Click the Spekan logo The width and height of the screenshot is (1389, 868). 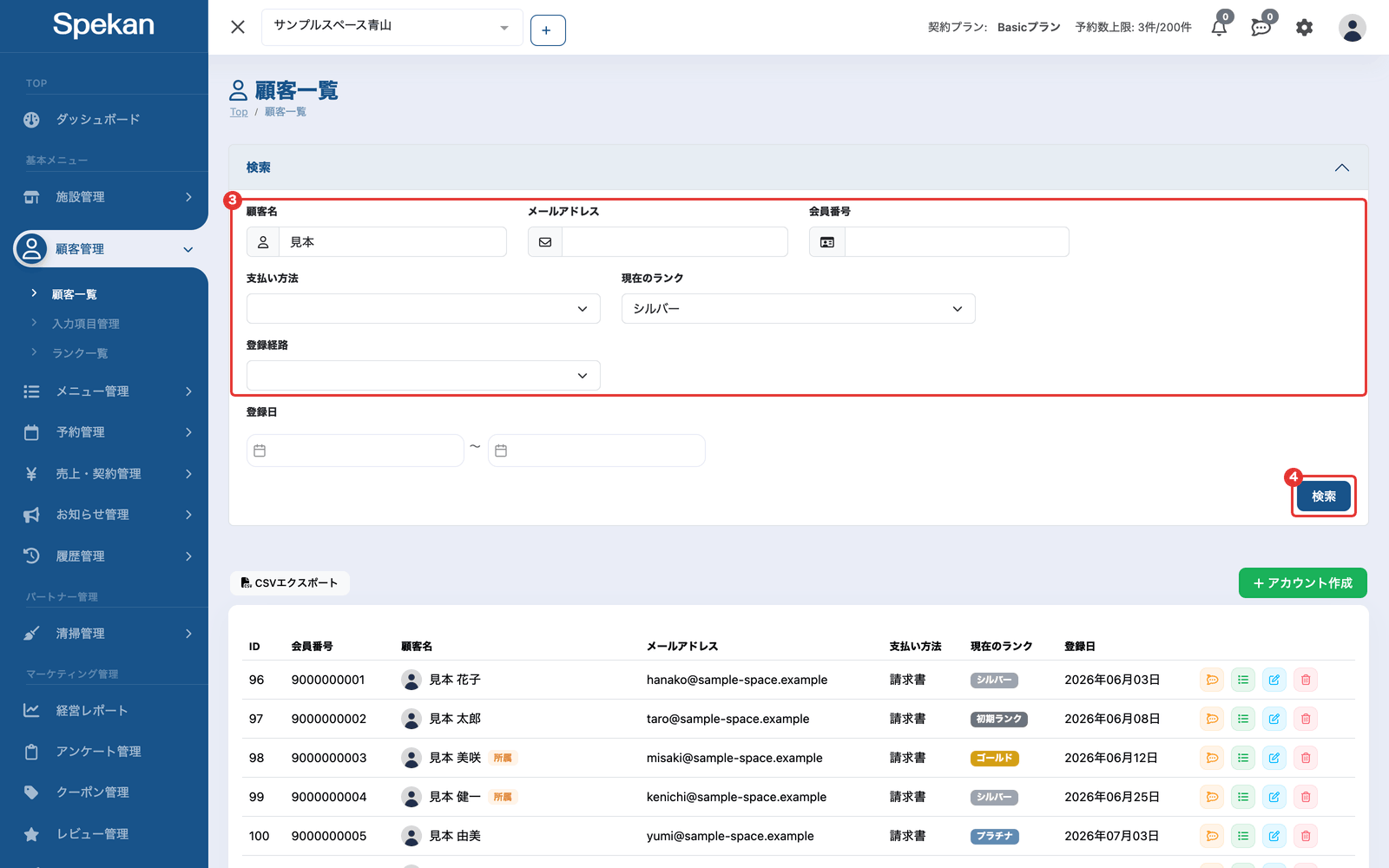pos(103,24)
